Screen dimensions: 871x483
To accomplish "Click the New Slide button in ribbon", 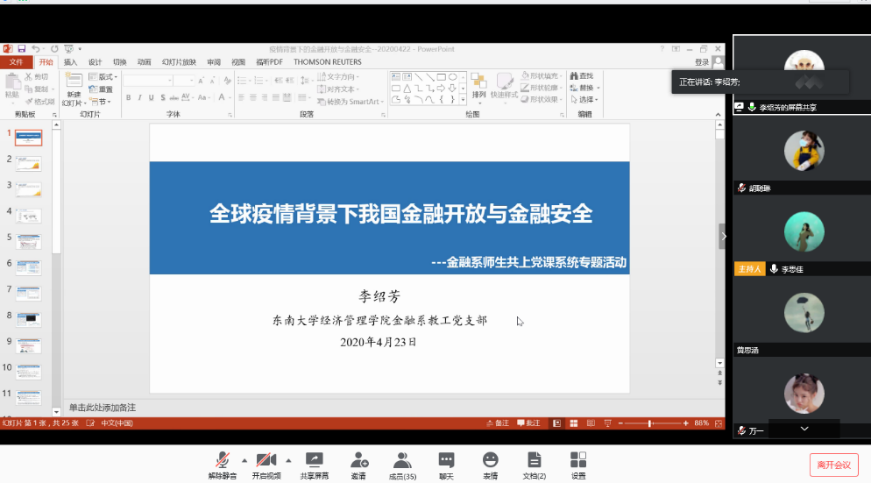I will click(x=74, y=92).
